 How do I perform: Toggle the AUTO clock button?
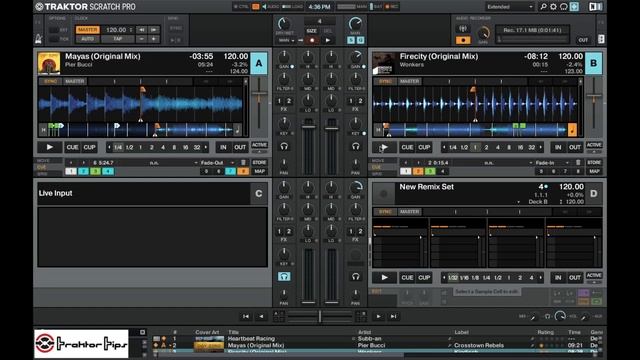click(x=87, y=39)
